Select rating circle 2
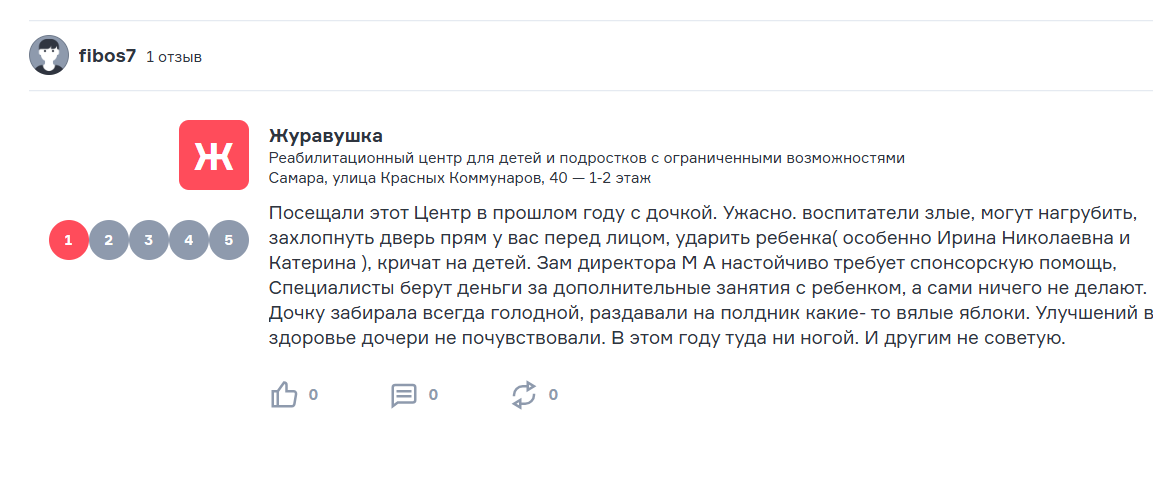 [x=109, y=240]
